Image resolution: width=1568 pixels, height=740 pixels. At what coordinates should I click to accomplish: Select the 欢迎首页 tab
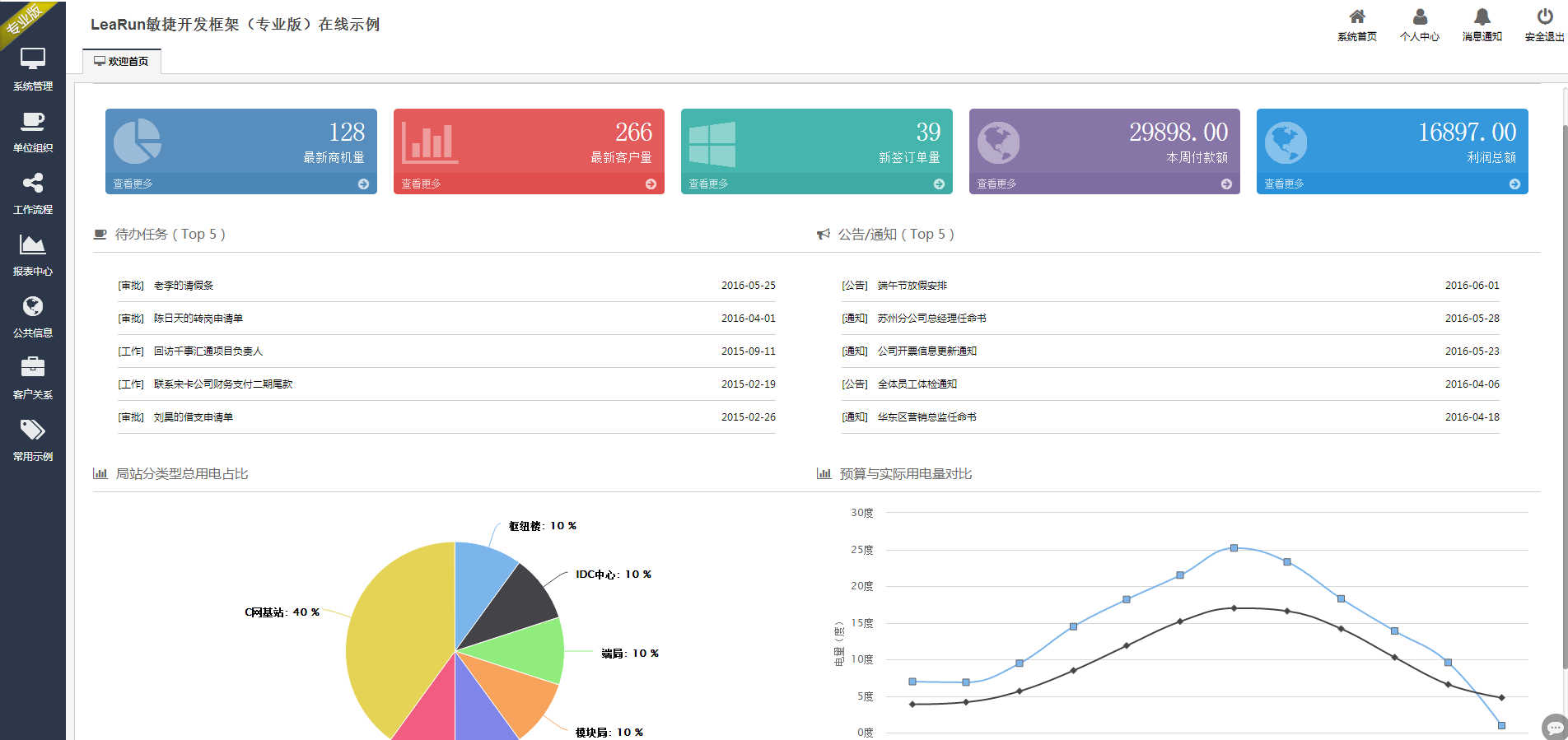[x=122, y=61]
